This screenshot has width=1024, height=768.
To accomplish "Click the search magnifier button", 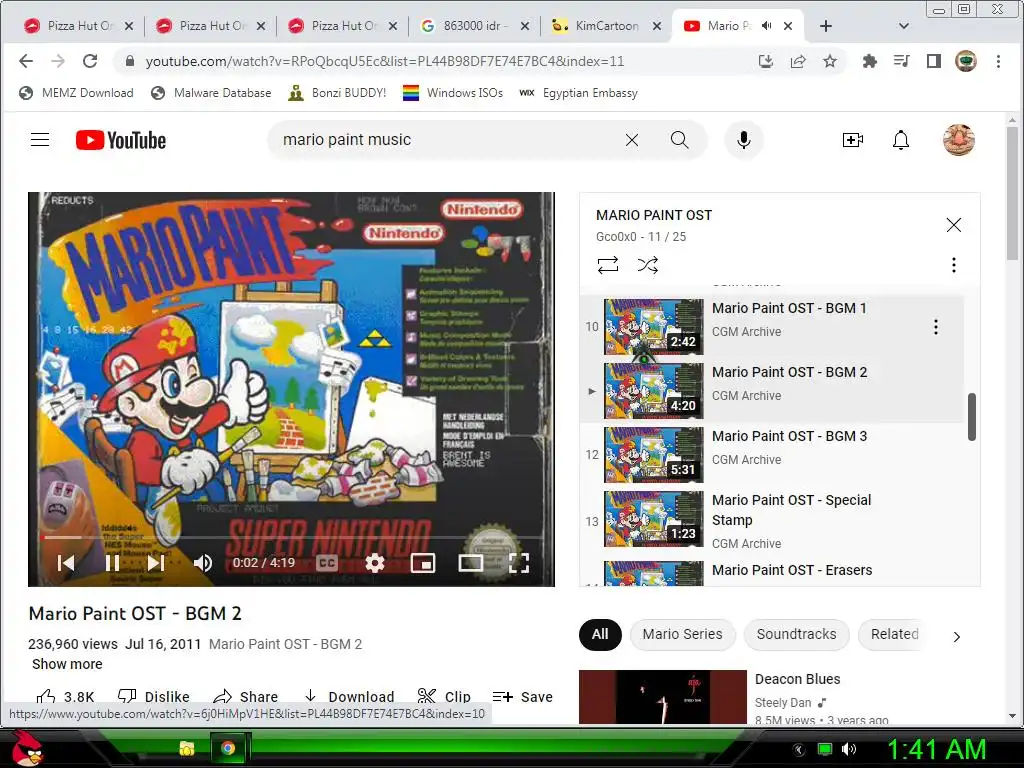I will click(679, 140).
